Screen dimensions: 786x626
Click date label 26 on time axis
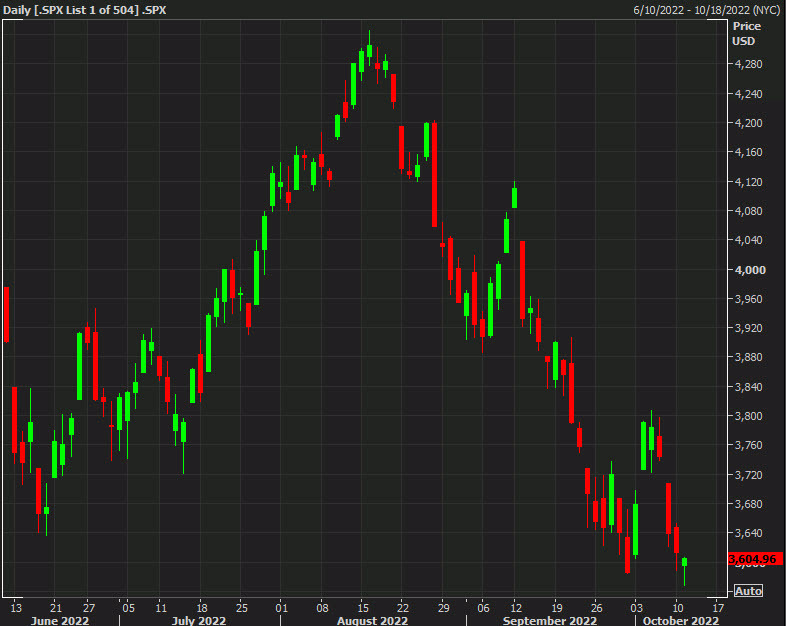[597, 608]
